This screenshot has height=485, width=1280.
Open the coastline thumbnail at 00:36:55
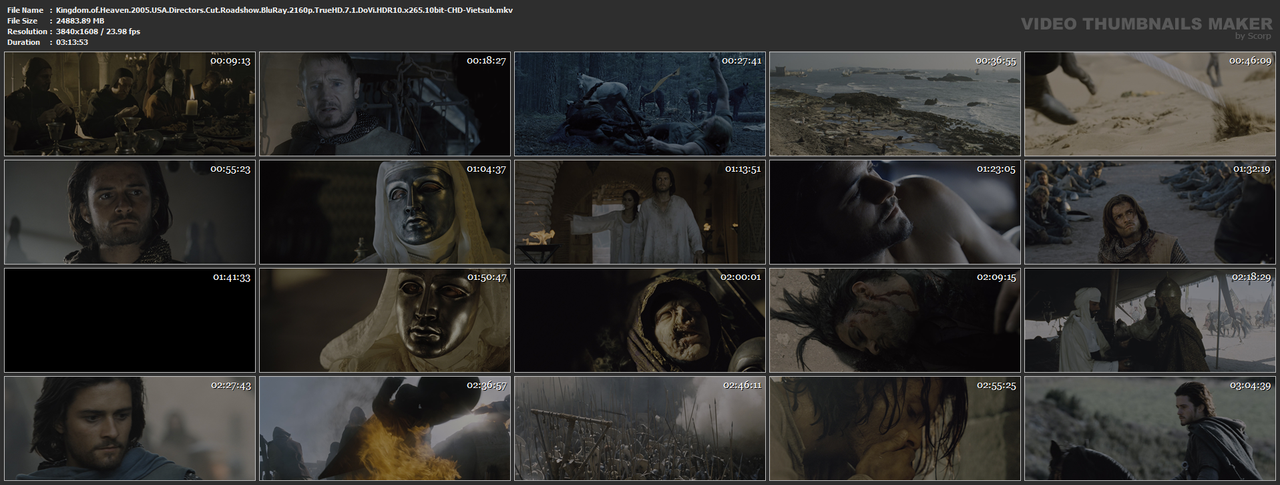895,104
